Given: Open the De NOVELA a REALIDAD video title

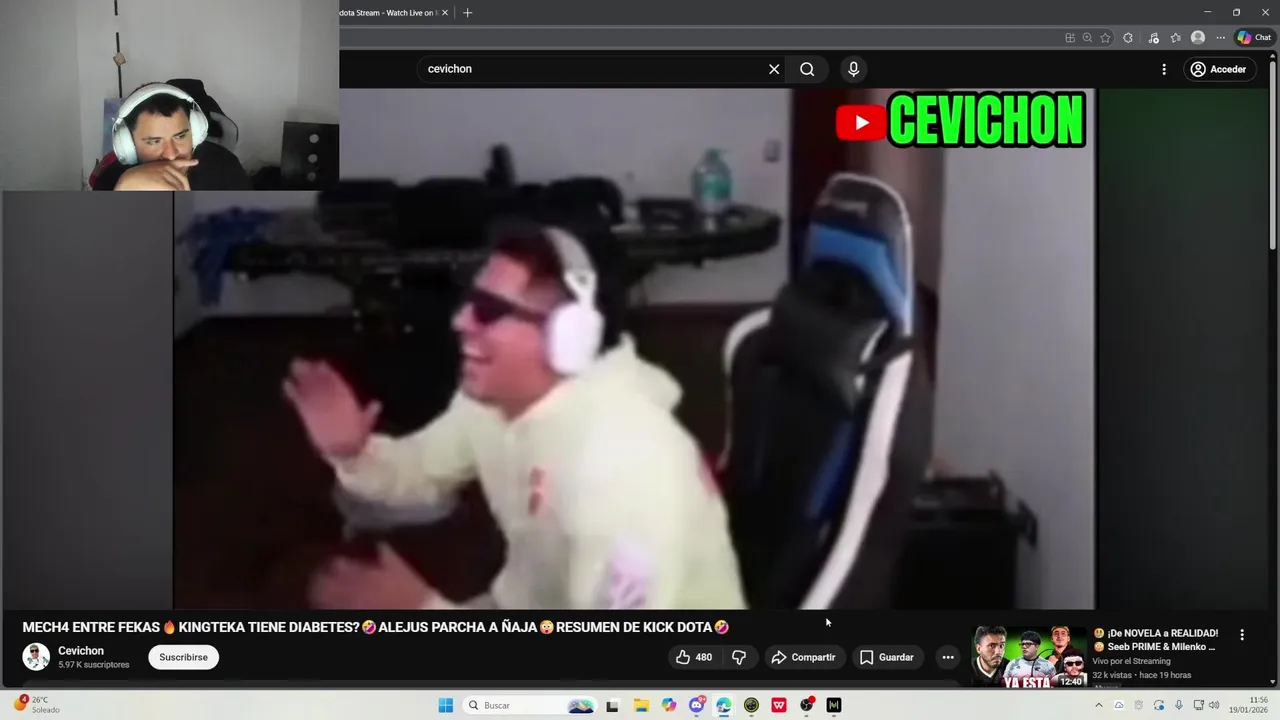Looking at the screenshot, I should tap(1156, 640).
